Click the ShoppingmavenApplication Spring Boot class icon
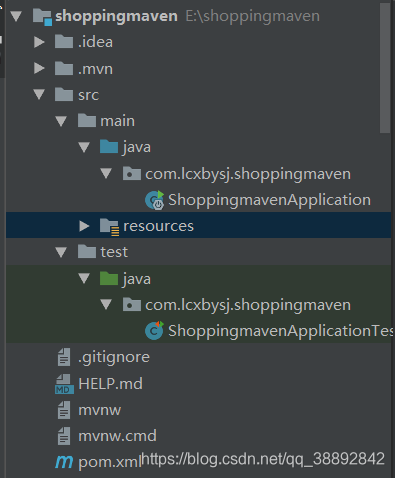Screen dimensions: 395x478 [x=155, y=200]
